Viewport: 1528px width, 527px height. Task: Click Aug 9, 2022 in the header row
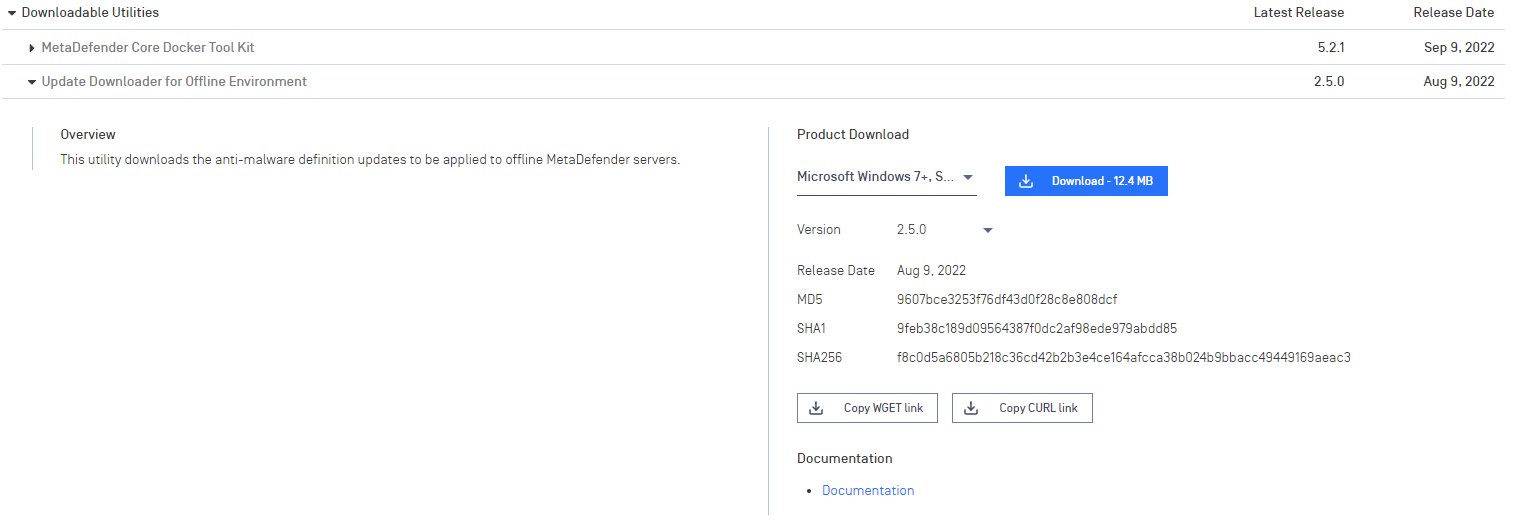point(1459,81)
